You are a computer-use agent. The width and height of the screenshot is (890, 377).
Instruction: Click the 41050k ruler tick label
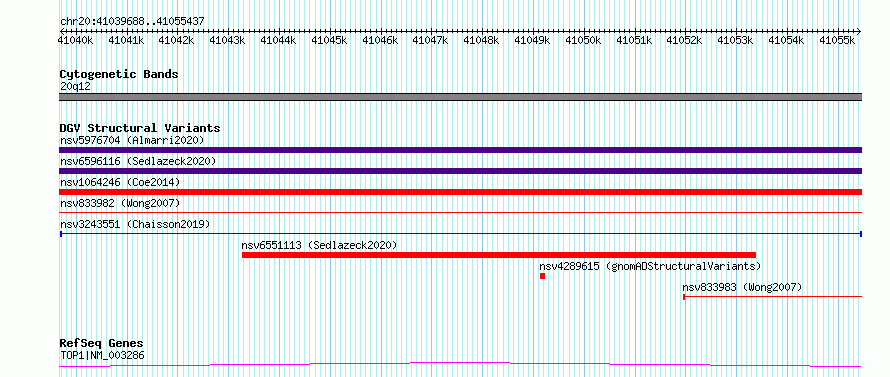(x=583, y=40)
